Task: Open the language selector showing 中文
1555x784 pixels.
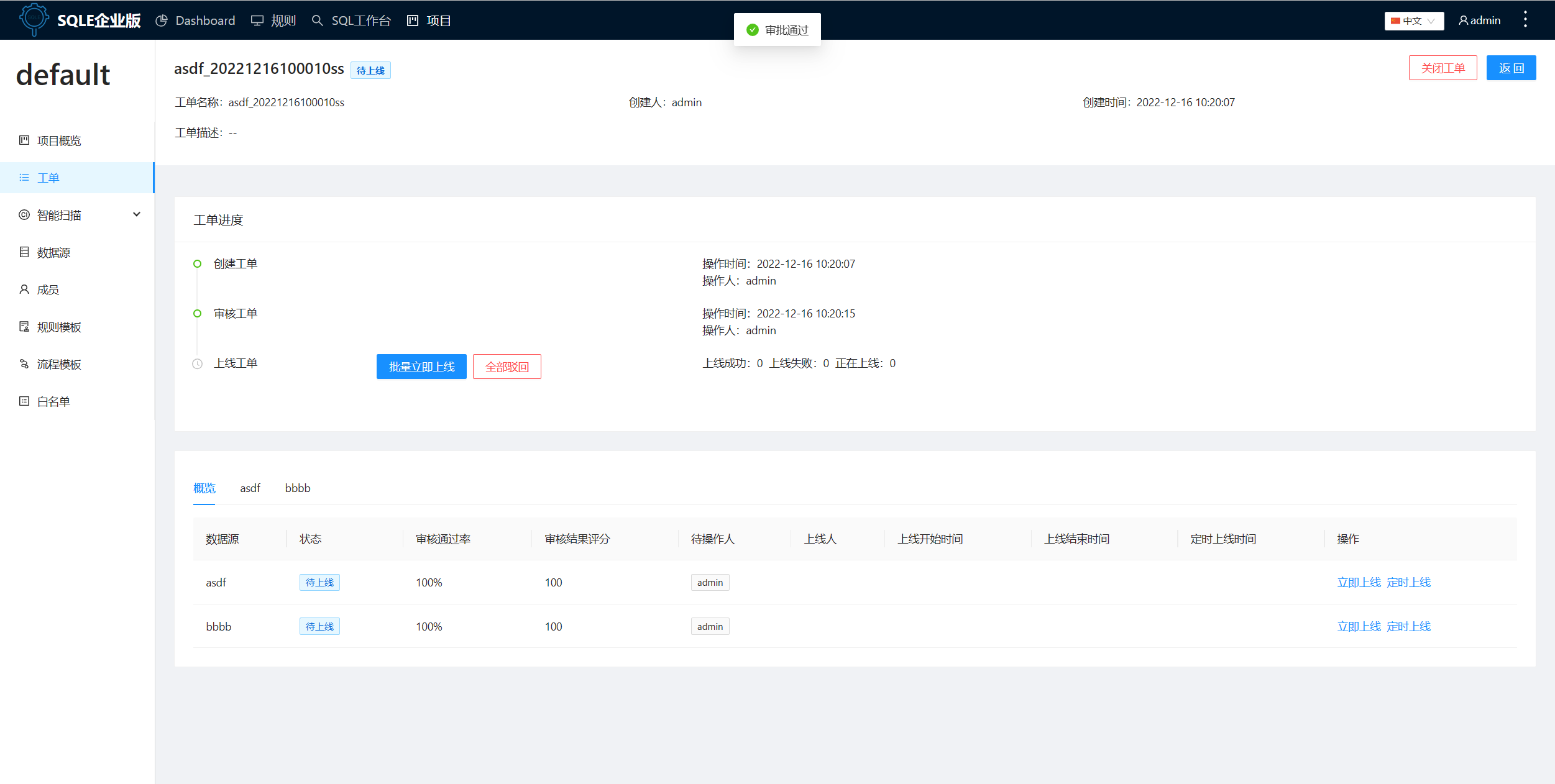Action: point(1414,20)
